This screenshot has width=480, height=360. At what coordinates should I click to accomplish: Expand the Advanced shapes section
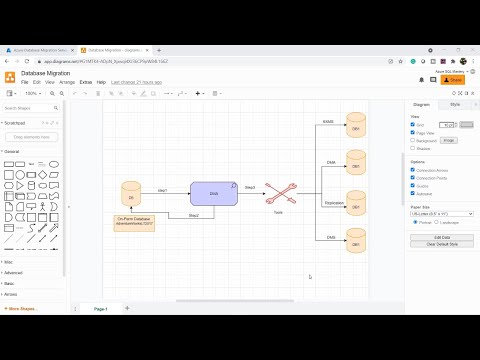tap(13, 273)
